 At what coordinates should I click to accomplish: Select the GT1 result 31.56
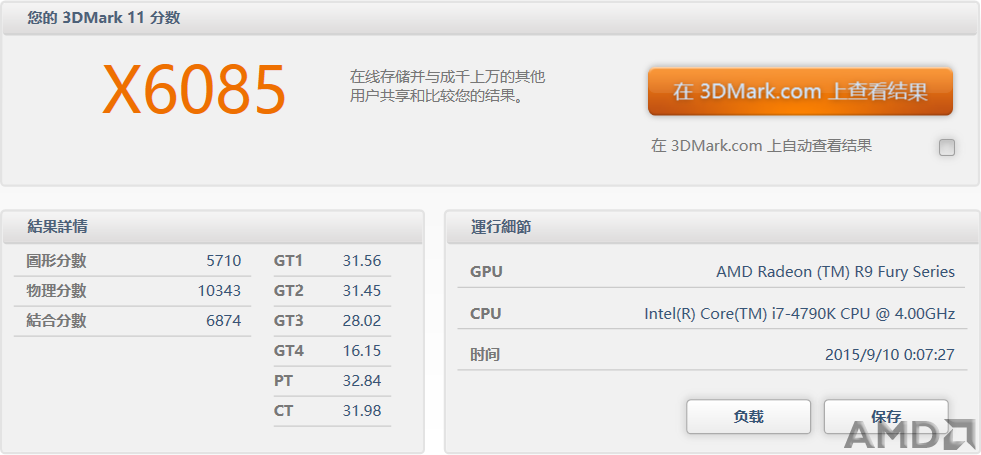click(x=362, y=261)
